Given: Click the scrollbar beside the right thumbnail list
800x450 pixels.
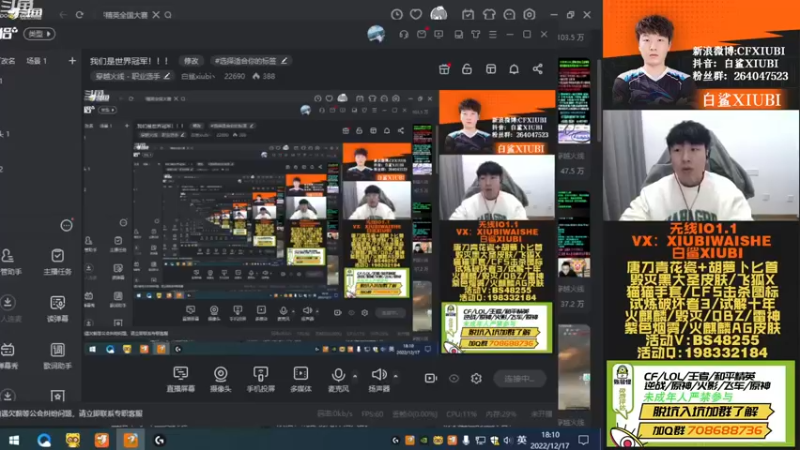Looking at the screenshot, I should [x=599, y=100].
